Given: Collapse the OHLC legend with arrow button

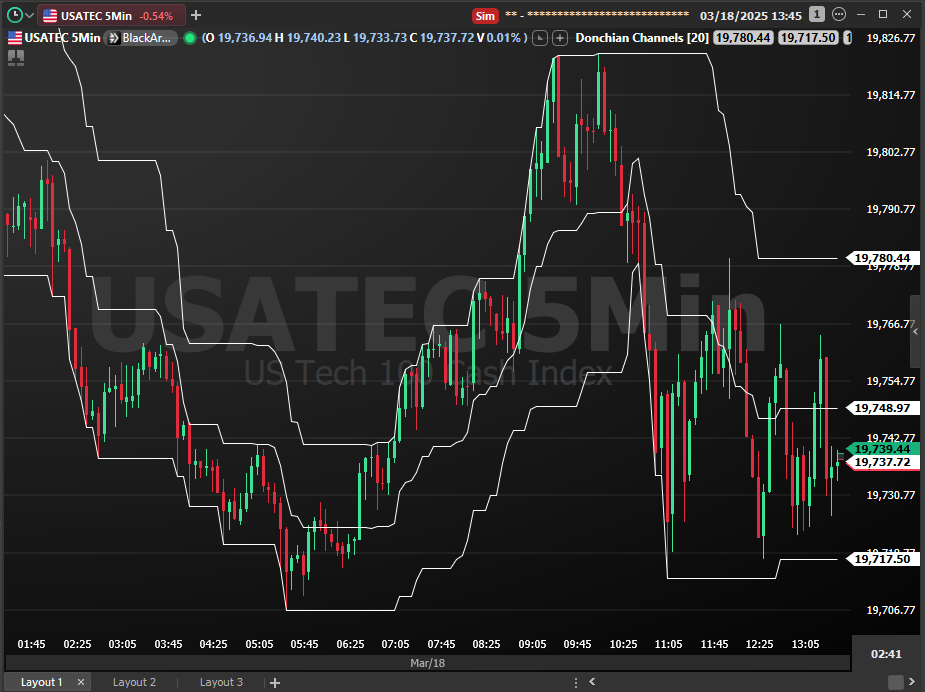Looking at the screenshot, I should (541, 38).
